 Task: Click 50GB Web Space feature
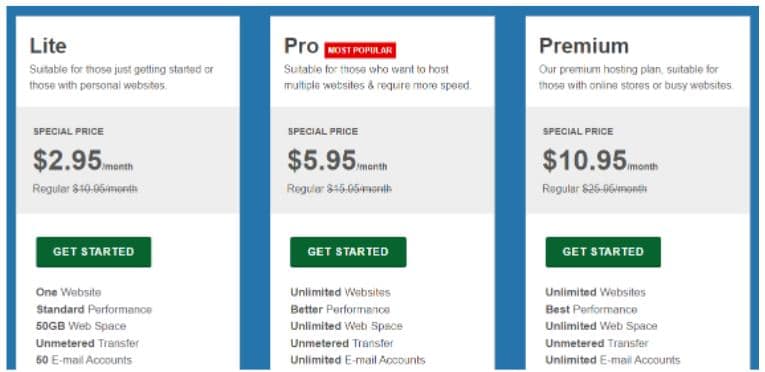click(x=81, y=326)
